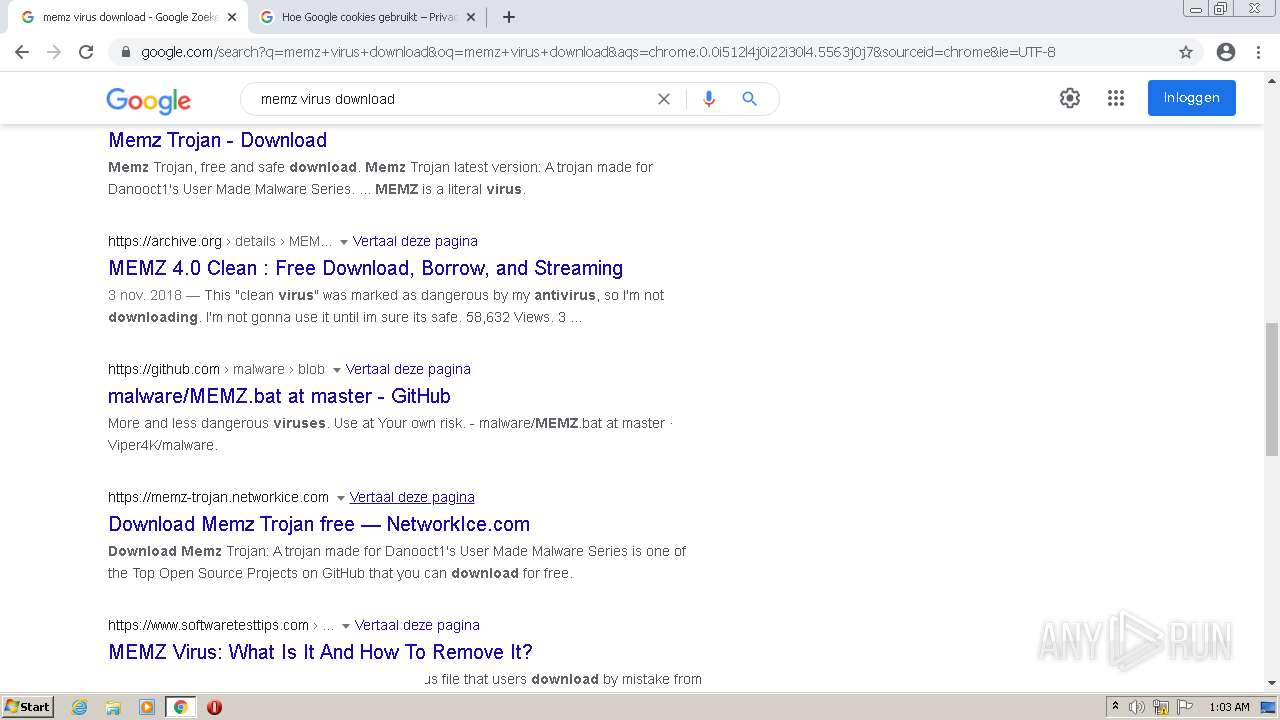Image resolution: width=1280 pixels, height=720 pixels.
Task: Click the scrollbar down arrow
Action: [1272, 683]
